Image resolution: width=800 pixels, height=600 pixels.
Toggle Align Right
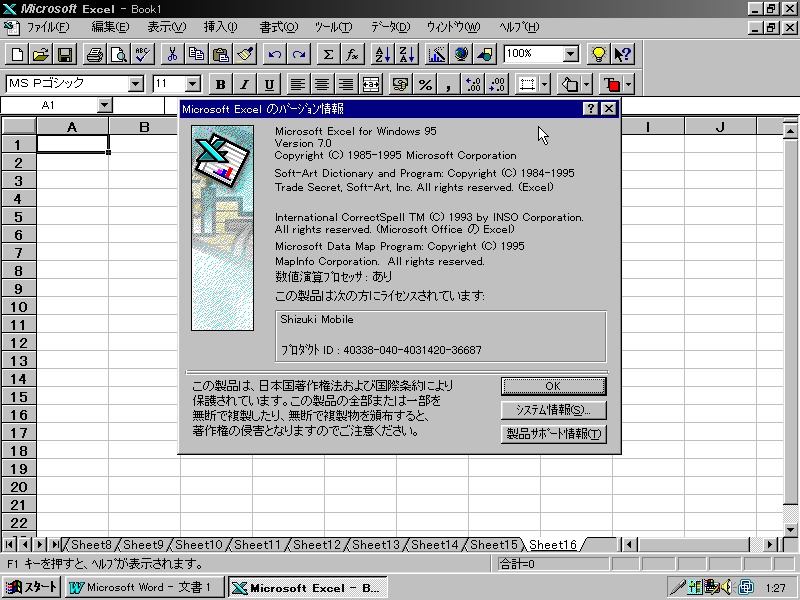tap(346, 84)
